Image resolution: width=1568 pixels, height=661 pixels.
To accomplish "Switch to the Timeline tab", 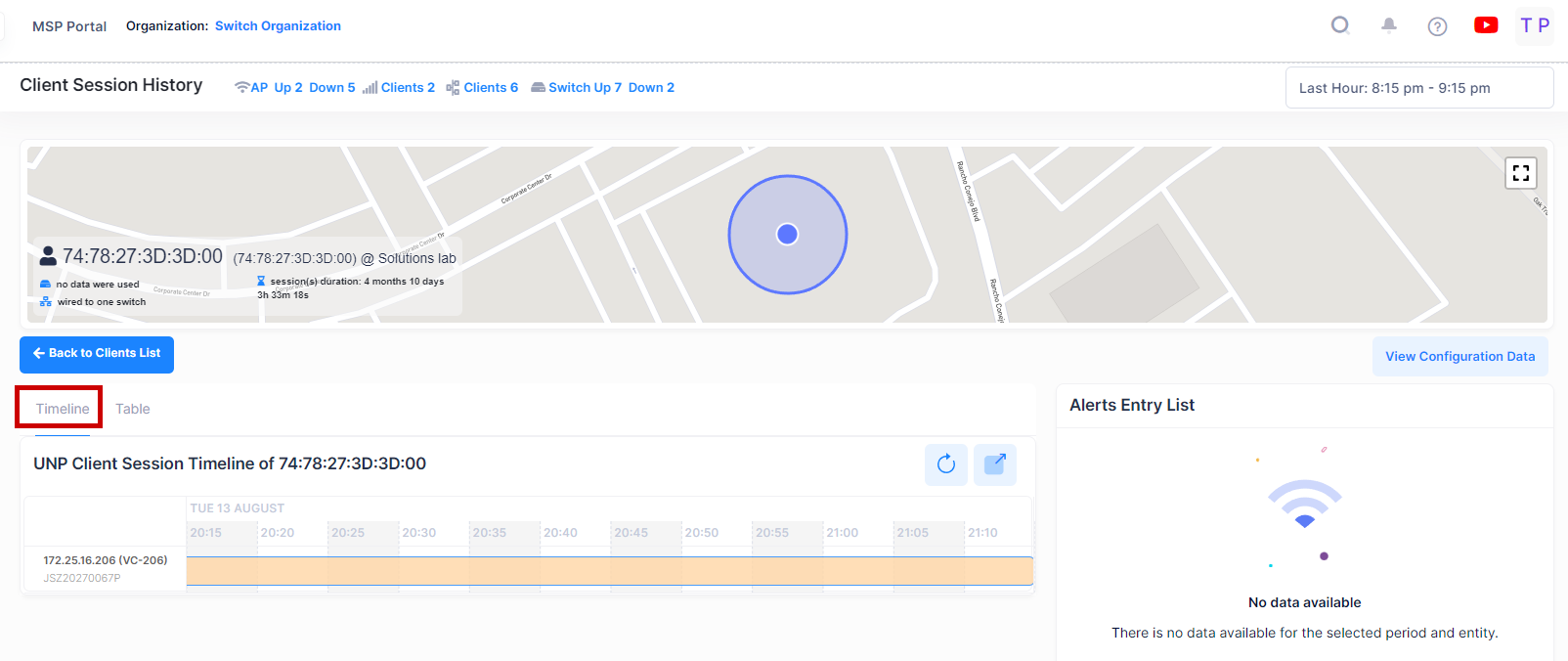I will [63, 409].
